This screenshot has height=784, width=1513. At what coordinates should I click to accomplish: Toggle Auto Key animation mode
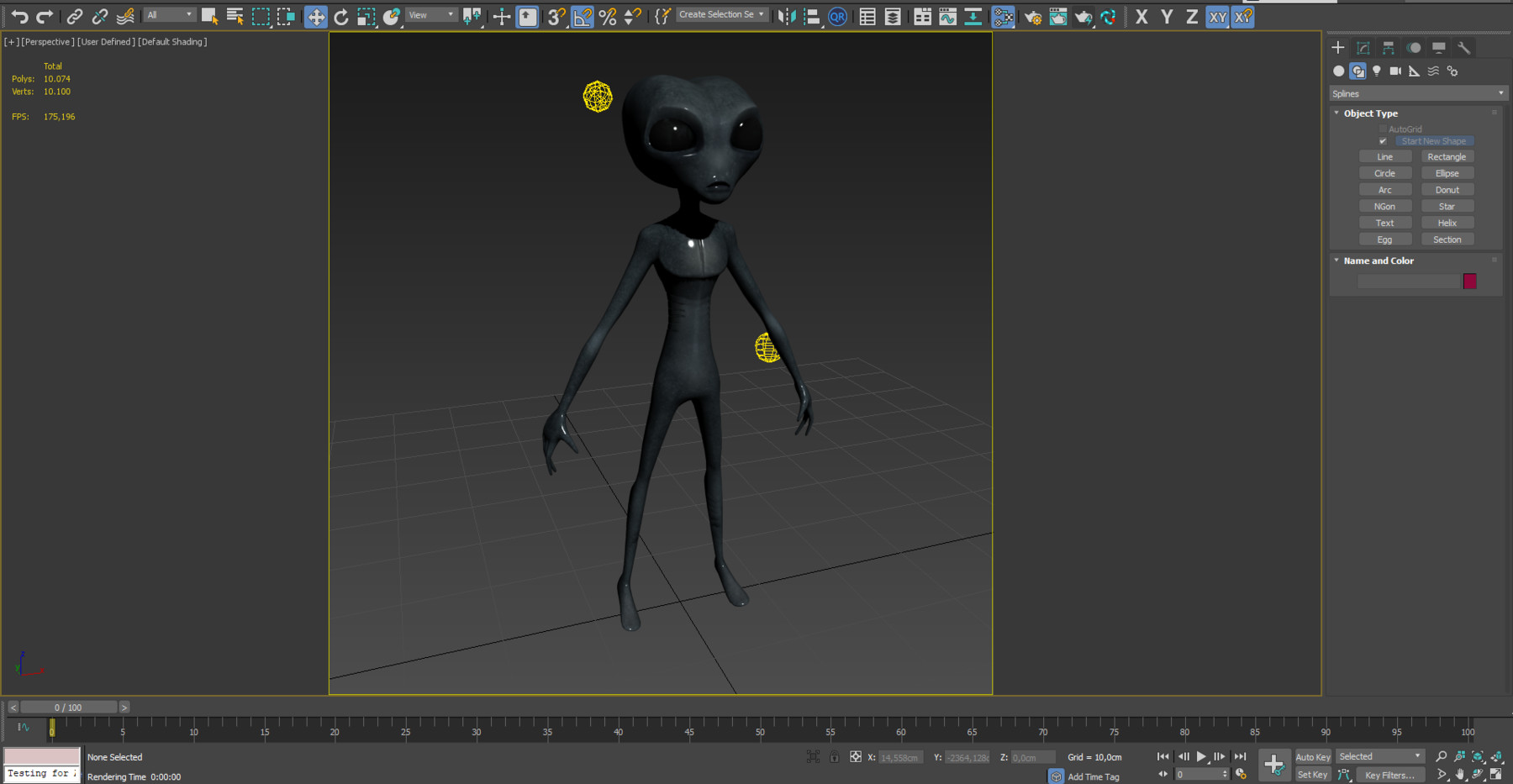point(1312,756)
